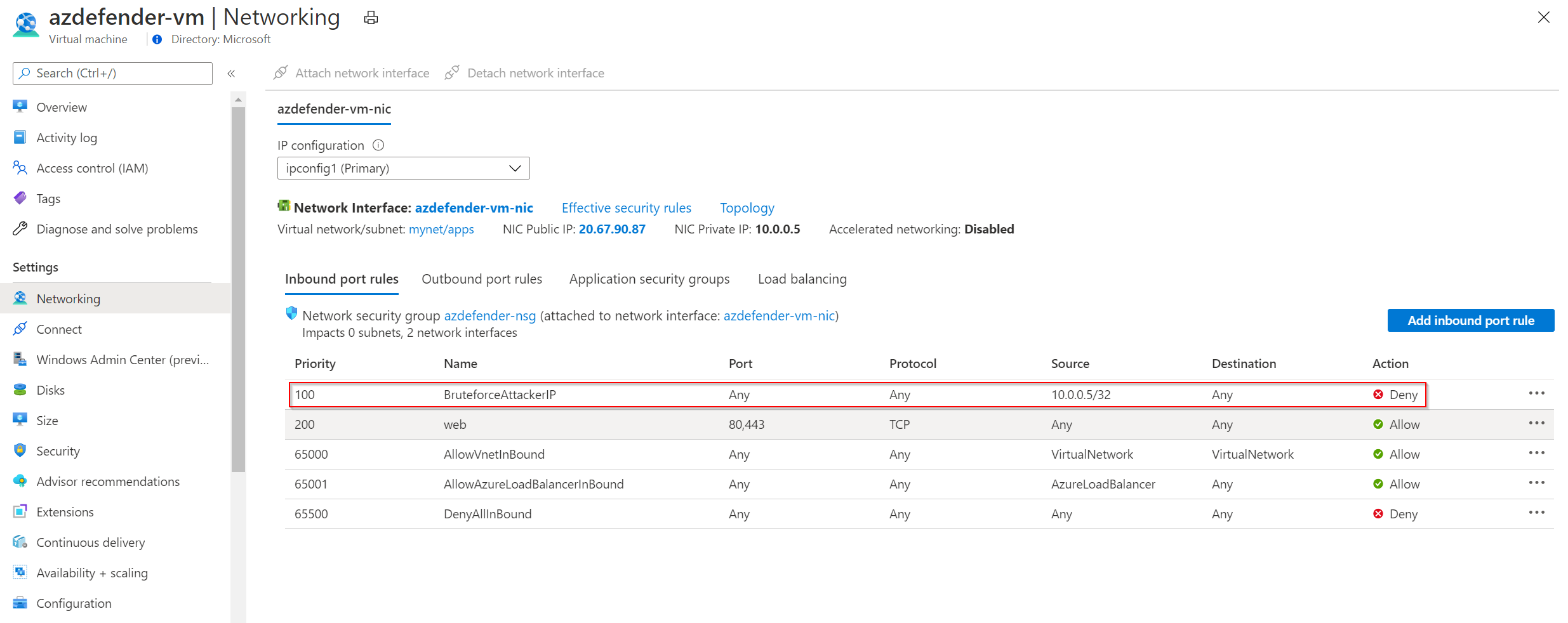The height and width of the screenshot is (623, 1568).
Task: Click the print icon beside Networking title
Action: (371, 18)
